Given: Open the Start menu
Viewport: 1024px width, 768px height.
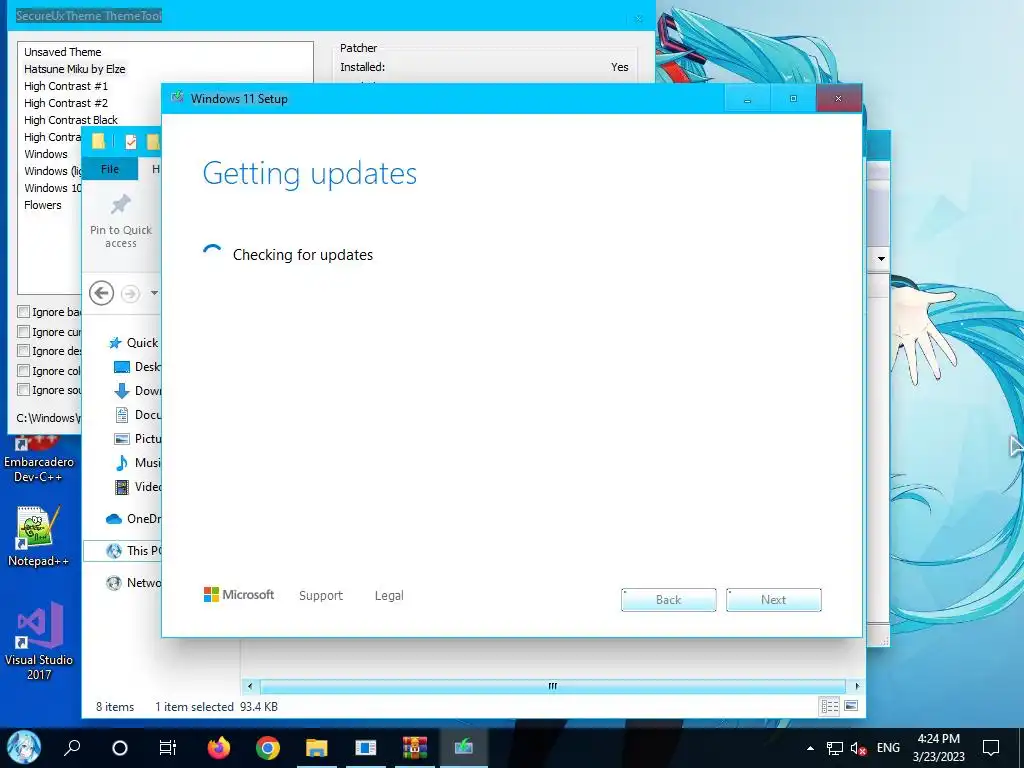Looking at the screenshot, I should pyautogui.click(x=24, y=746).
